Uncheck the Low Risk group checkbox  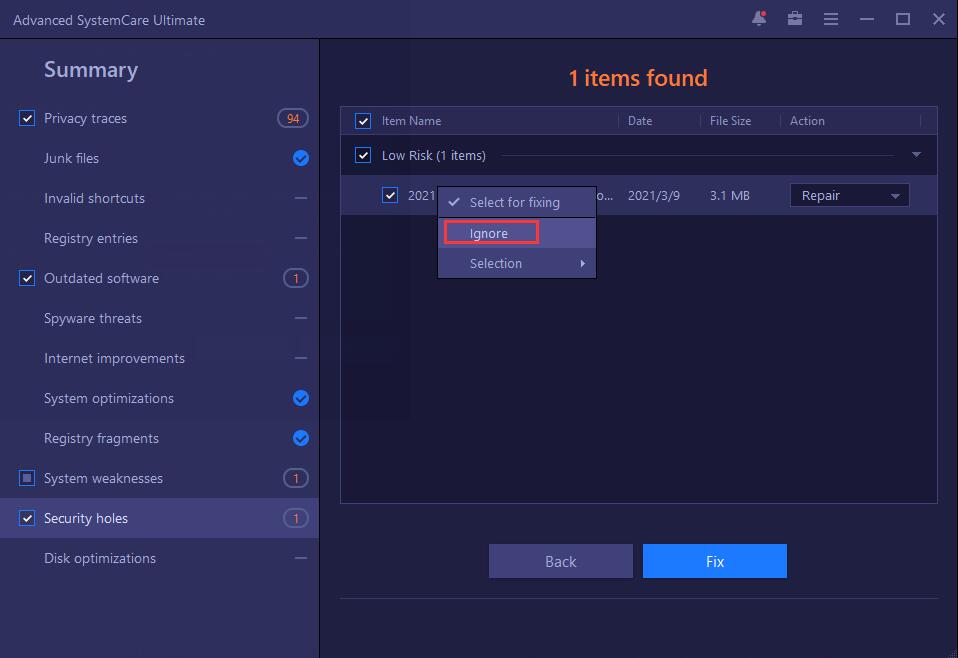[363, 155]
